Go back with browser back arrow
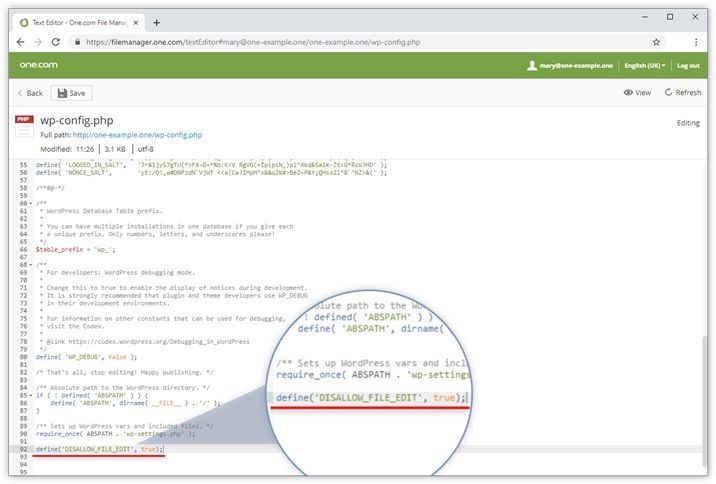This screenshot has width=716, height=484. click(21, 42)
